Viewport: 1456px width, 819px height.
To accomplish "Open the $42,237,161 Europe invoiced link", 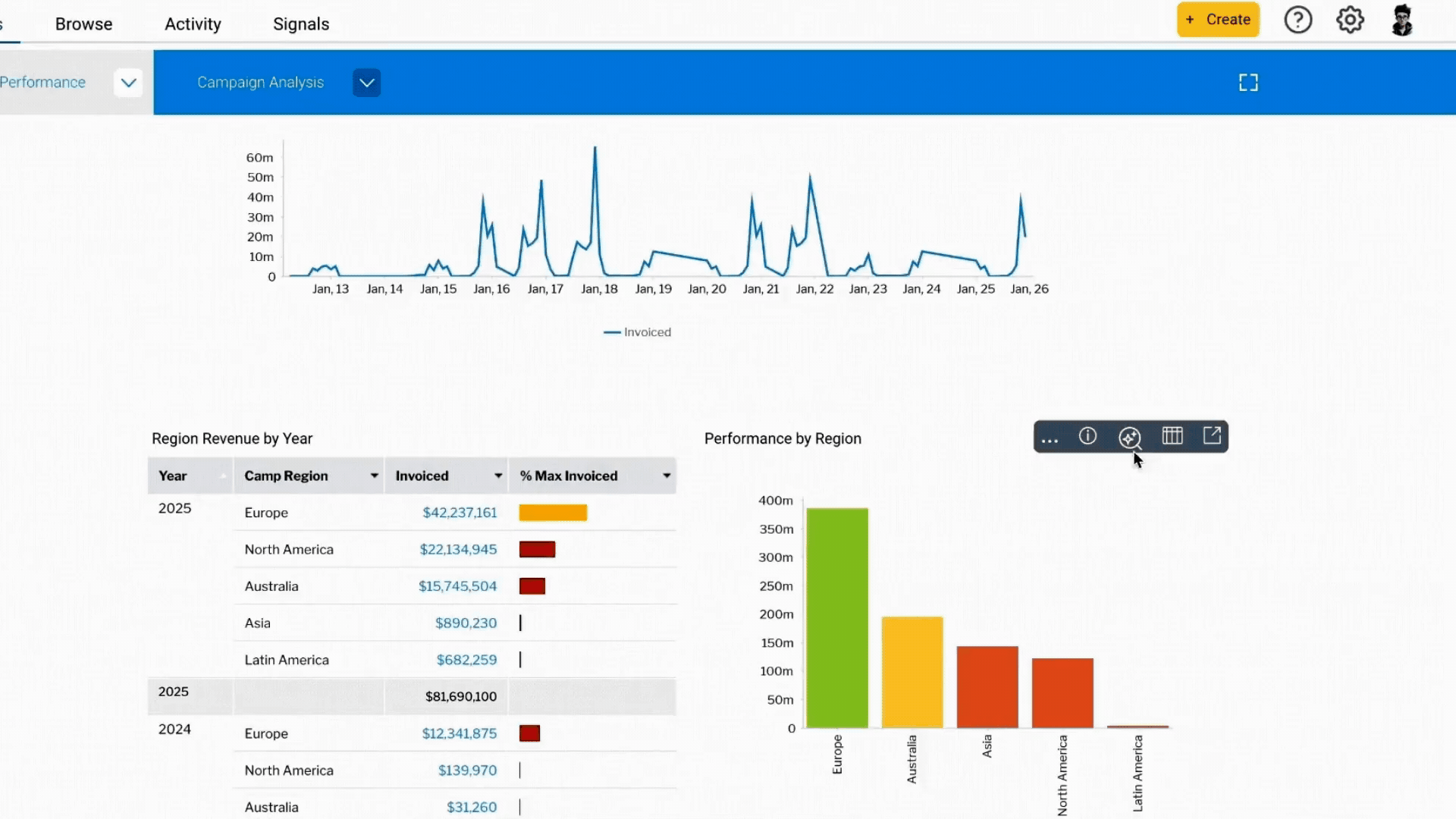I will coord(460,513).
